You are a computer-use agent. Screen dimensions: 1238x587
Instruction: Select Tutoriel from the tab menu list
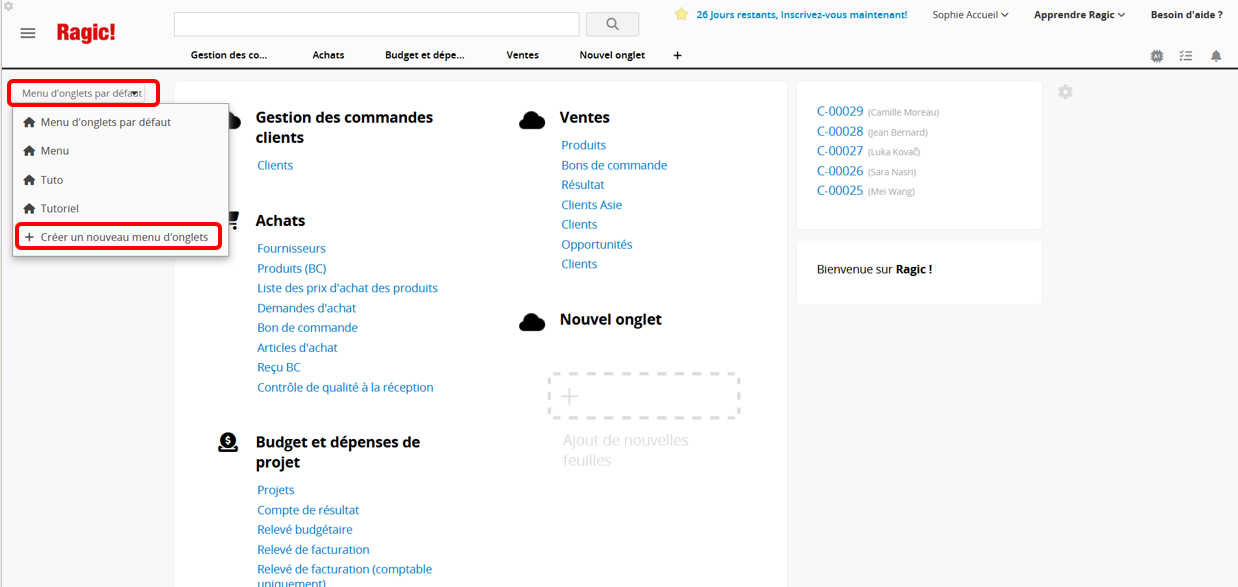point(59,209)
